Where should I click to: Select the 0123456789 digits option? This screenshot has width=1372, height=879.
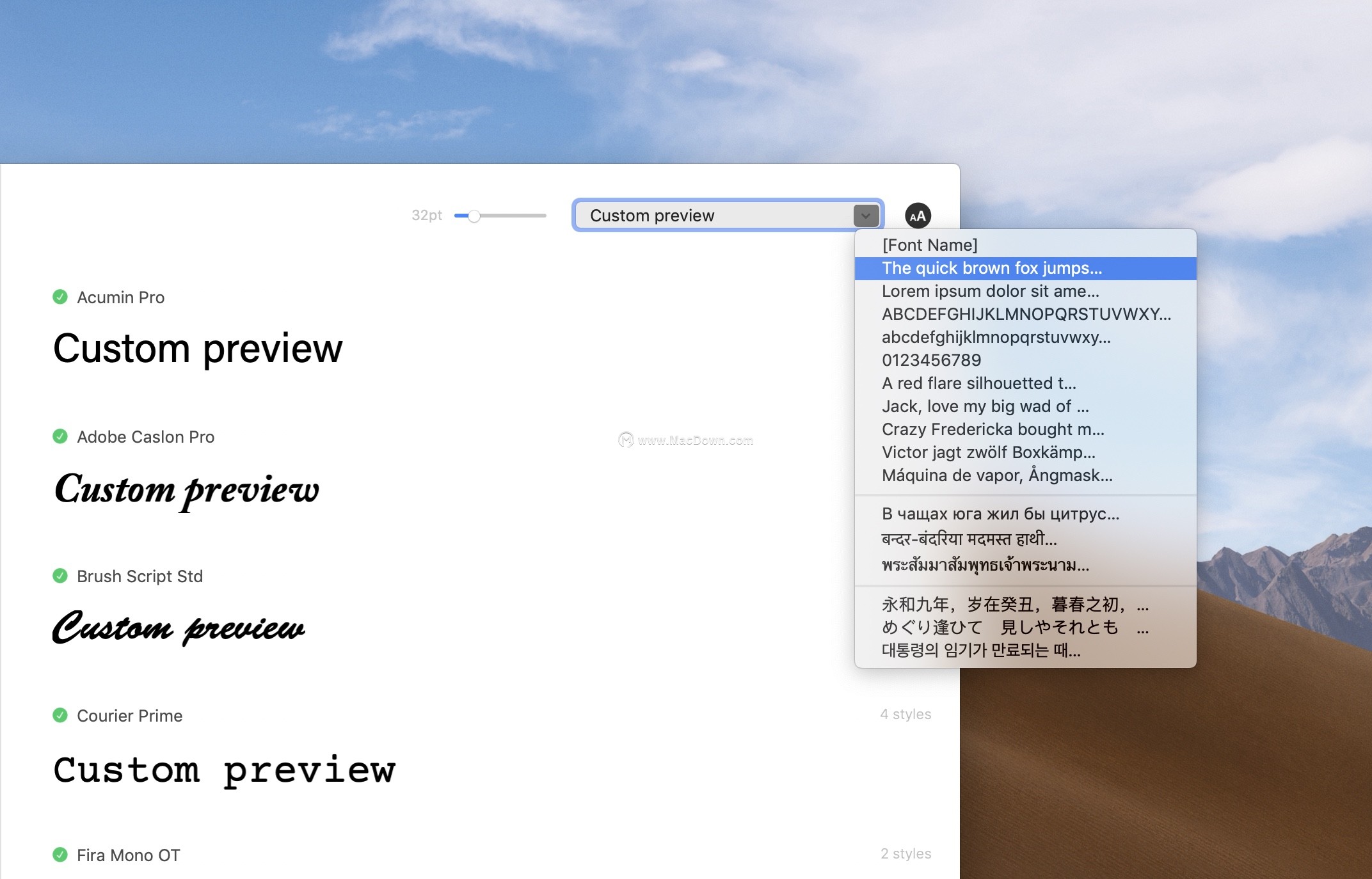(1025, 360)
